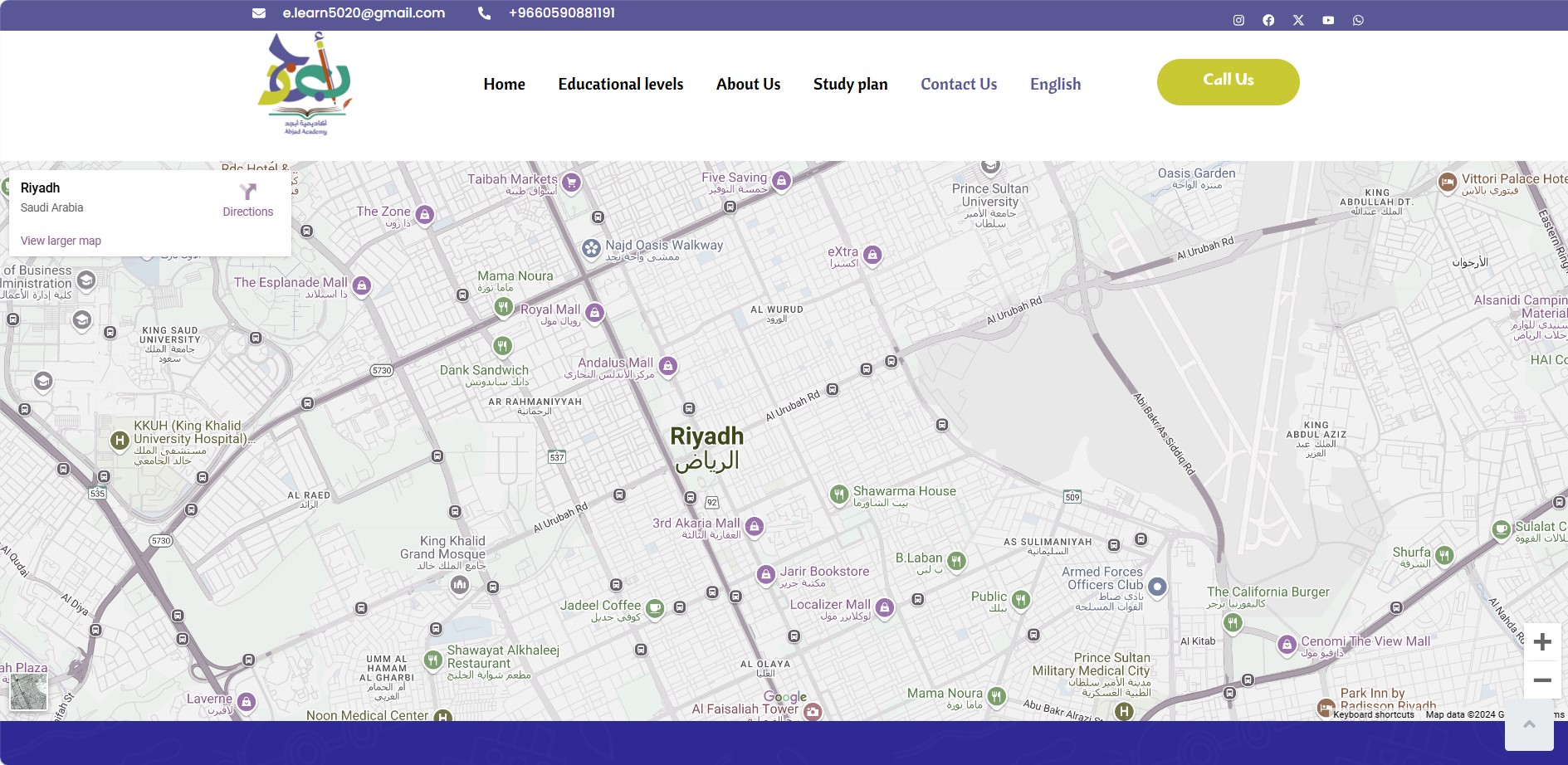This screenshot has height=765, width=1568.
Task: Select the 3rd Akaria Mall pin
Action: click(754, 526)
